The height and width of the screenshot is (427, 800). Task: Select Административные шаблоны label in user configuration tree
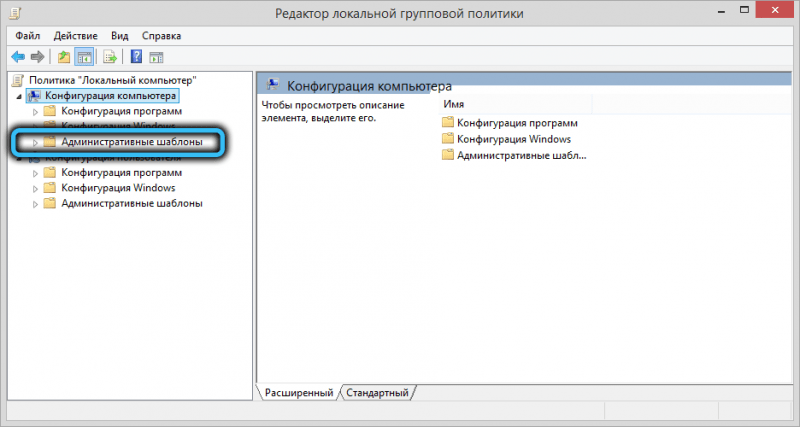click(132, 203)
